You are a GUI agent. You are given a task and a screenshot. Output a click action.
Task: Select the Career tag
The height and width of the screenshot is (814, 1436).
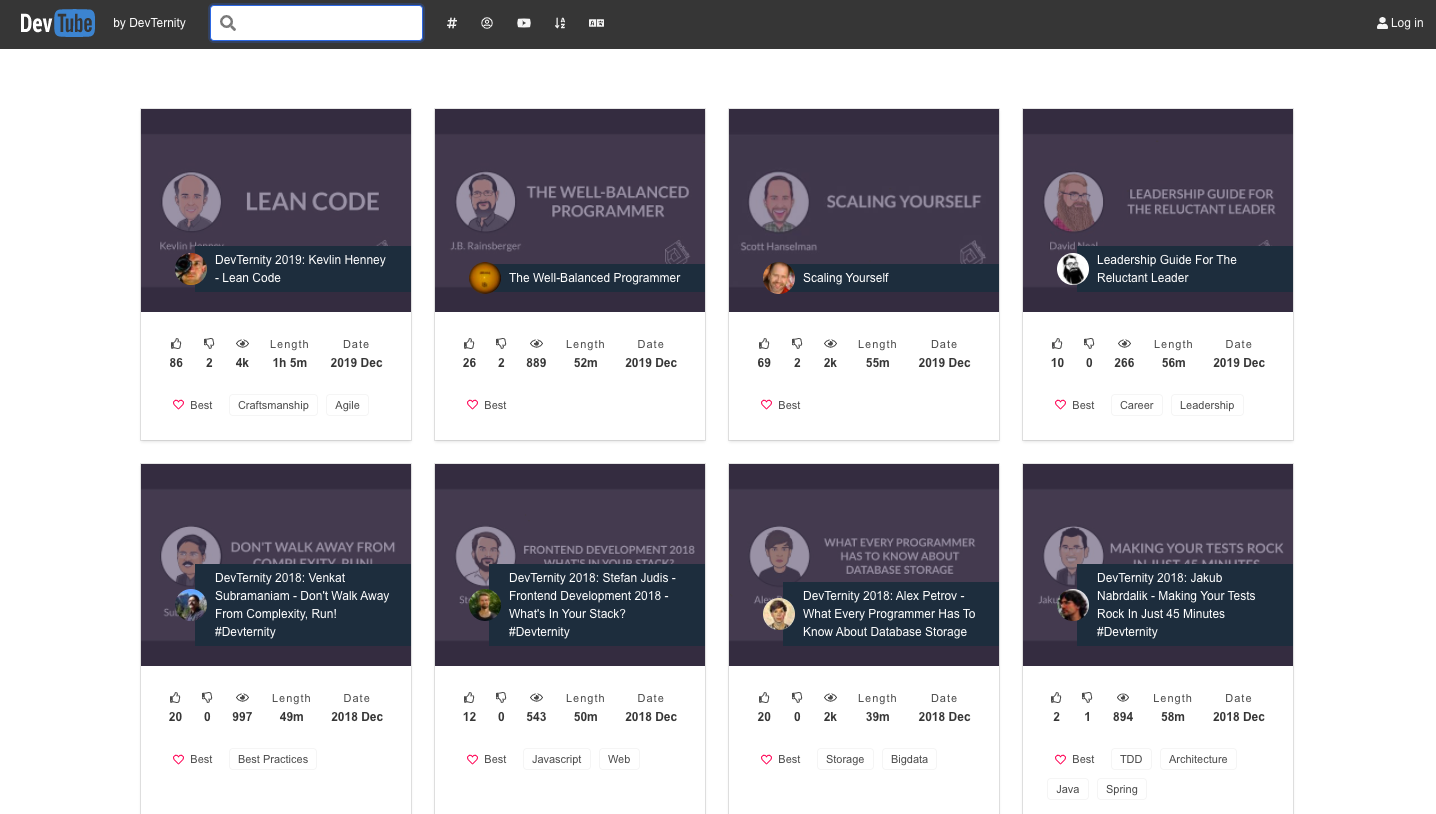[1136, 405]
